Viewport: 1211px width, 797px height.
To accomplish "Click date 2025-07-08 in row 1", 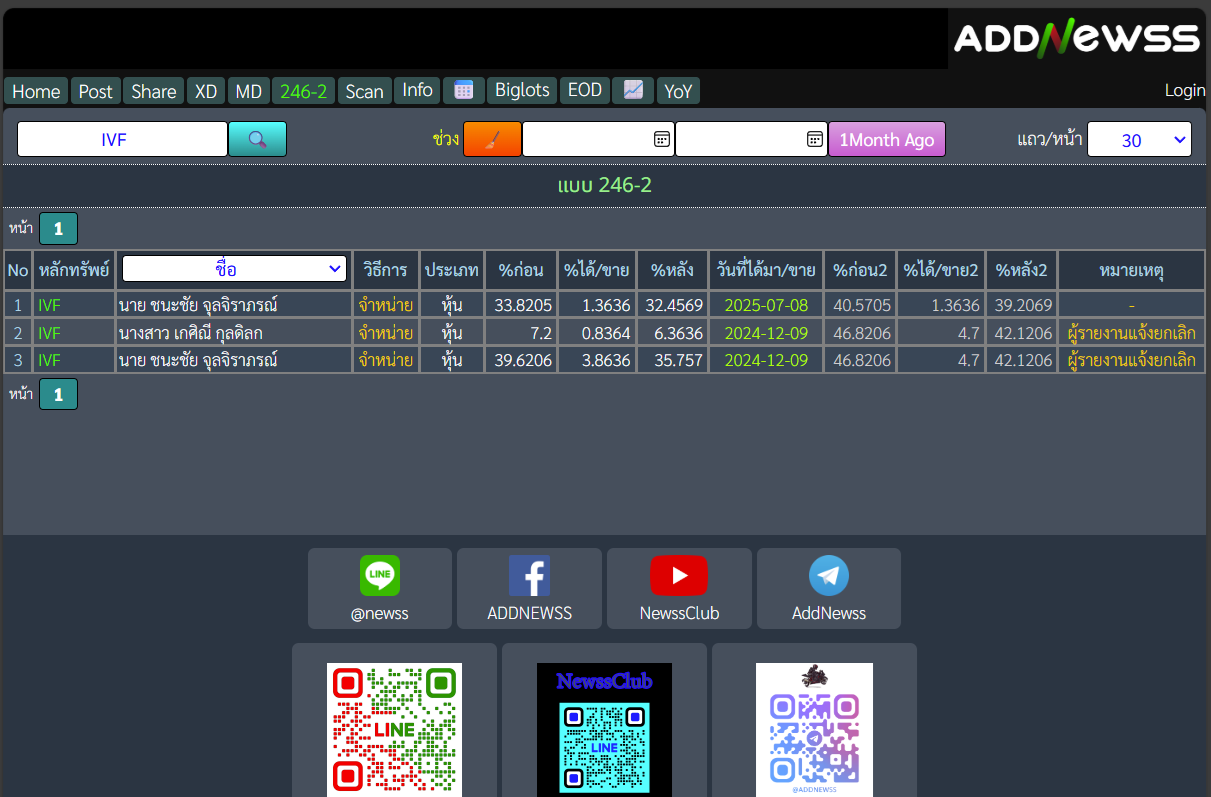I will (x=766, y=305).
